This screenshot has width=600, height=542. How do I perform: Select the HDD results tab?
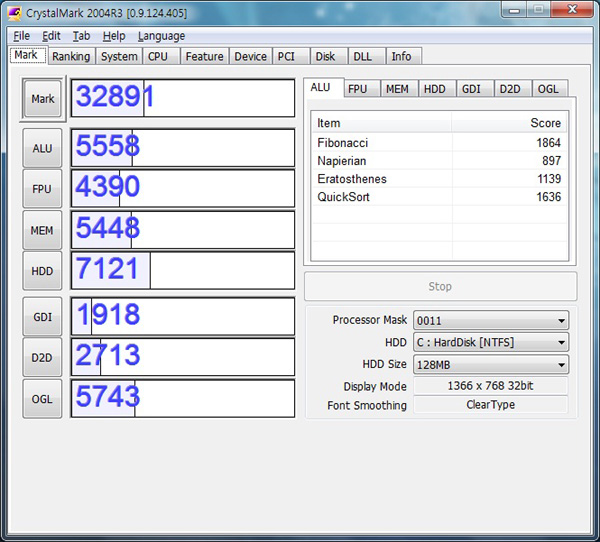point(437,89)
